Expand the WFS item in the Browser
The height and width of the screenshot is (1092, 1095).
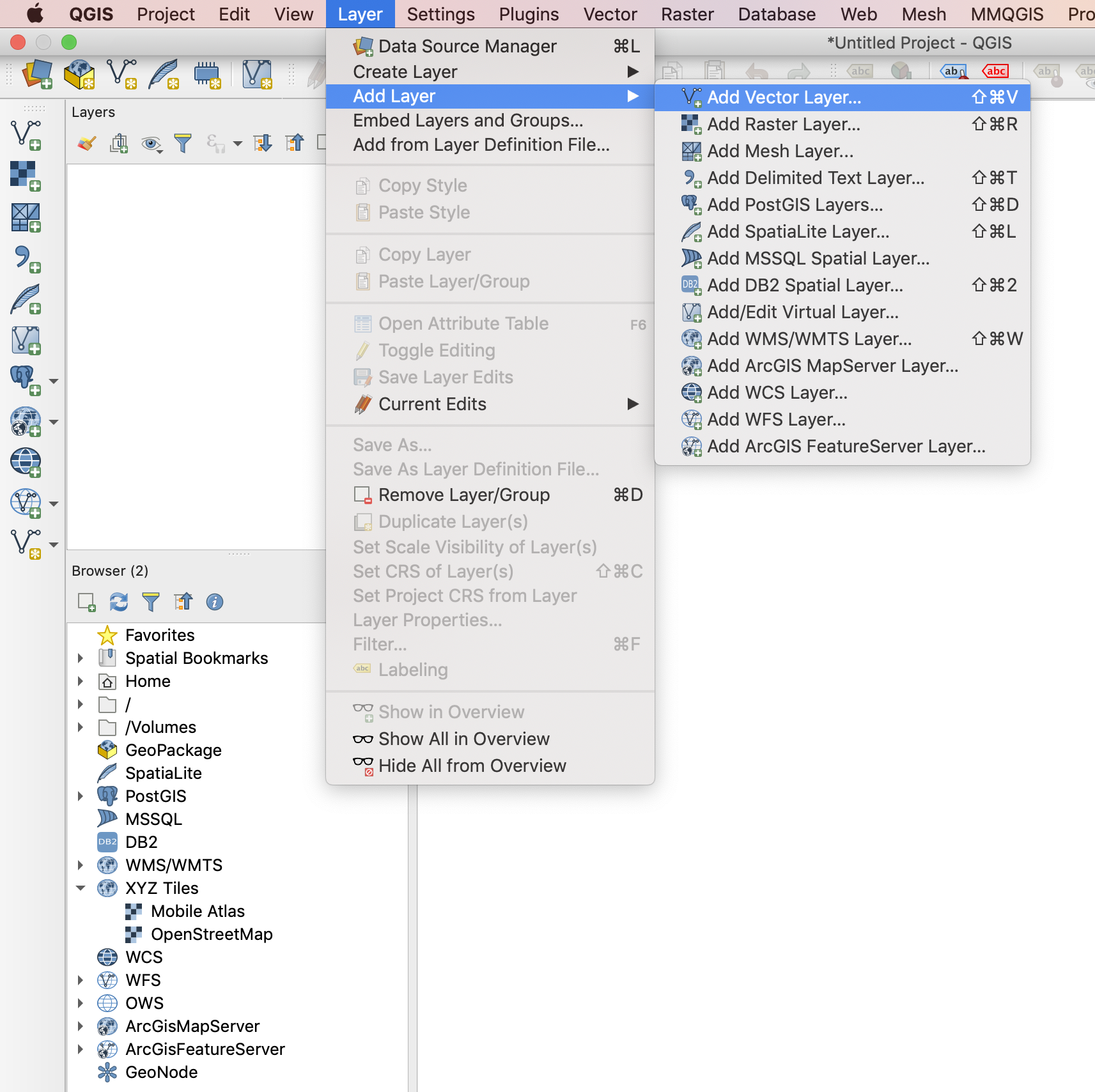pyautogui.click(x=81, y=980)
